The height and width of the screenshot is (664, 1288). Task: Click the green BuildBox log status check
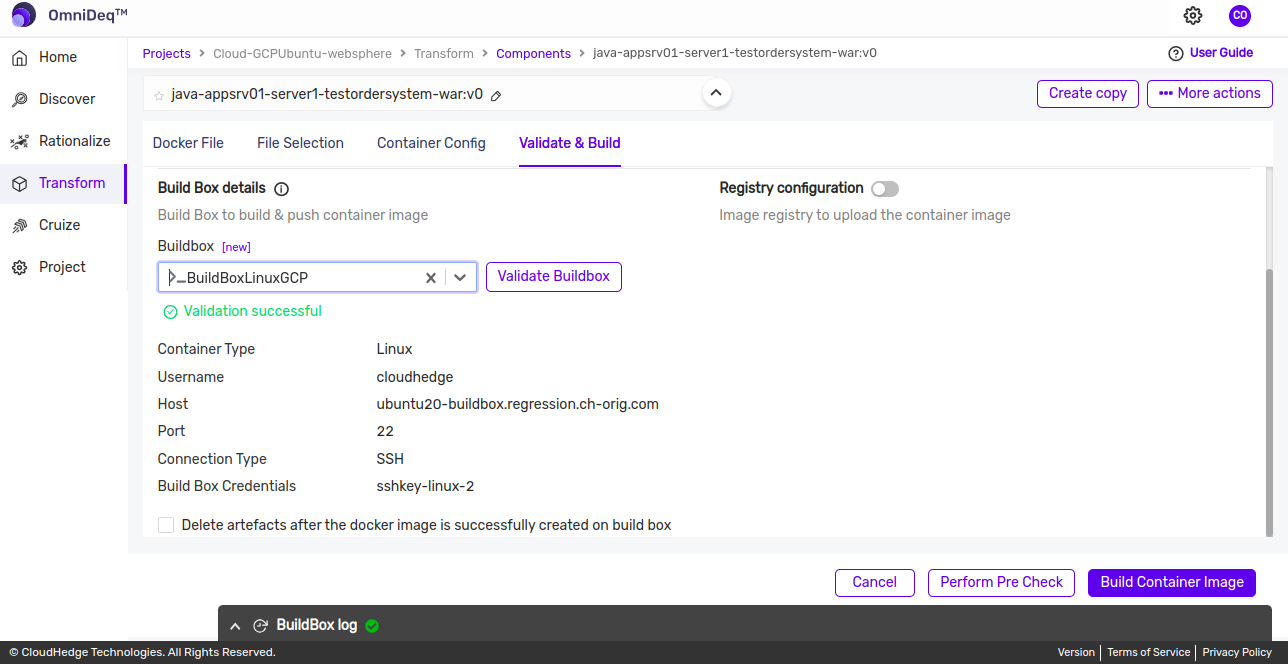(372, 626)
